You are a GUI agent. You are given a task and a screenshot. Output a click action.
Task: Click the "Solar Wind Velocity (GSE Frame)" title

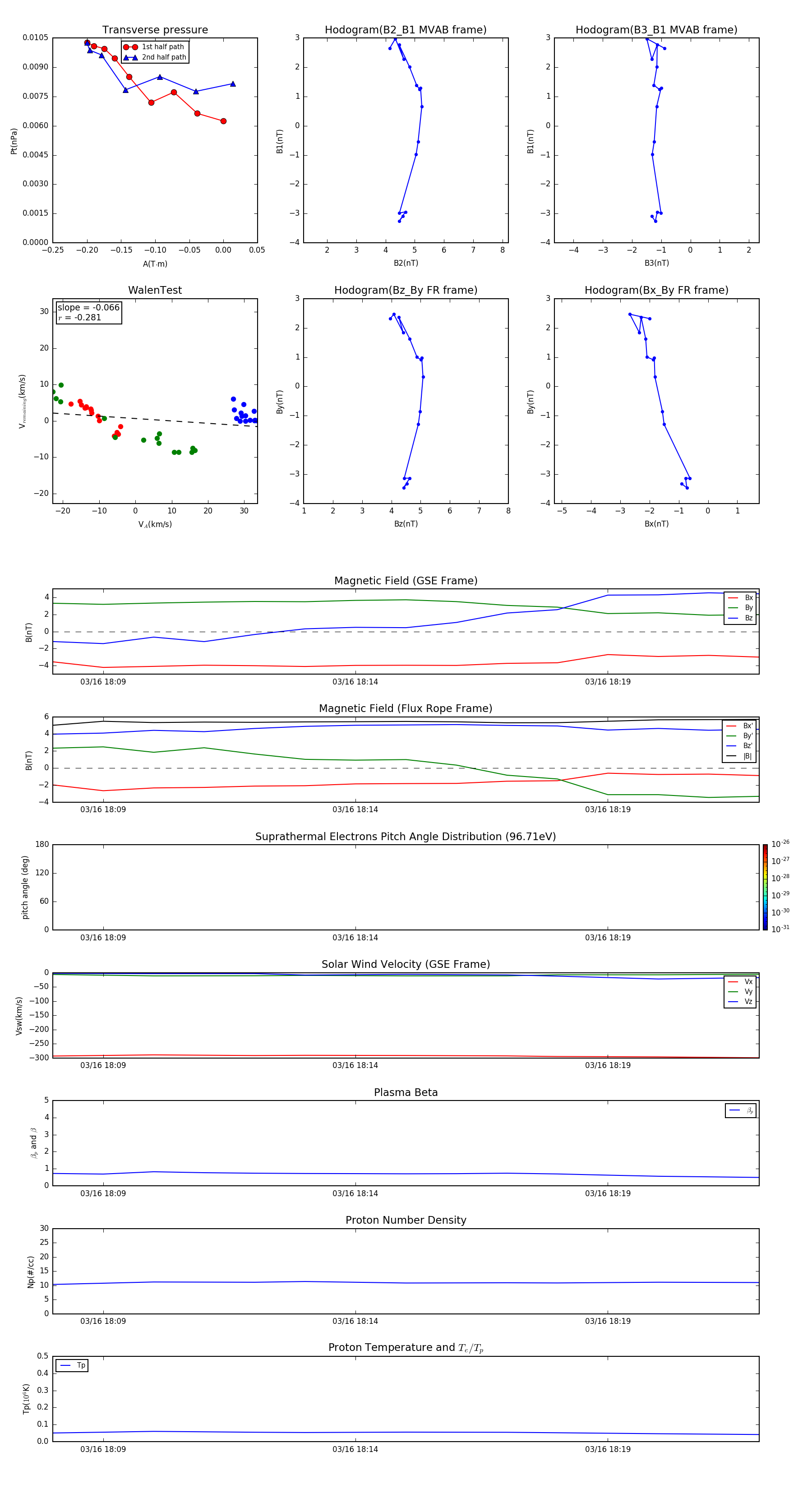[x=406, y=964]
